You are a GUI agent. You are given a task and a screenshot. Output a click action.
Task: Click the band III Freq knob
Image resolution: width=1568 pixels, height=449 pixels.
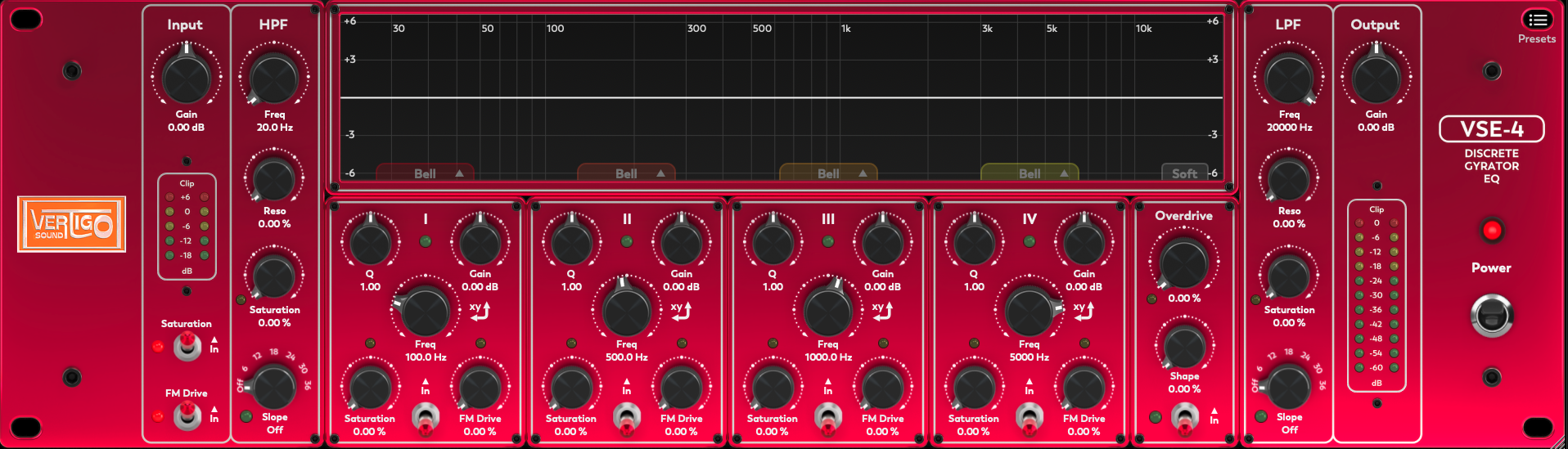(x=827, y=312)
